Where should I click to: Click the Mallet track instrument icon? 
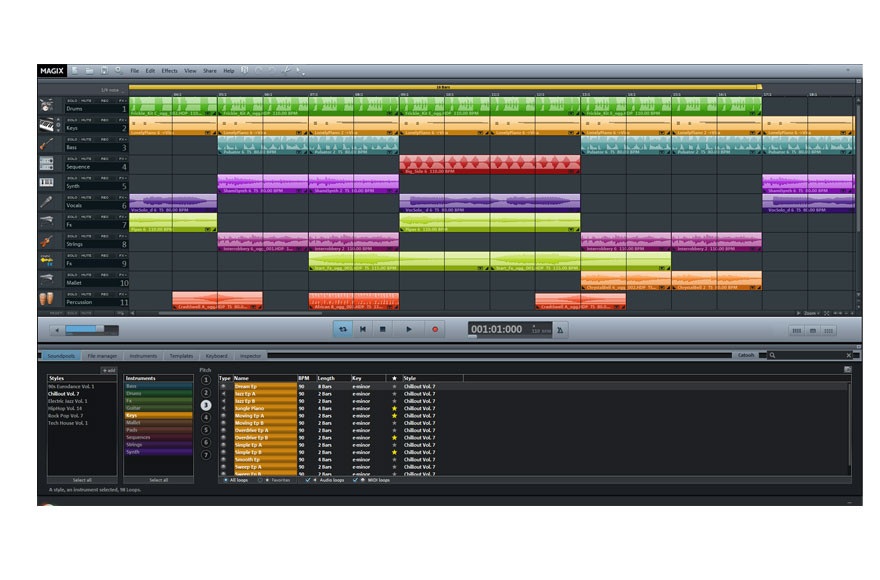pyautogui.click(x=47, y=279)
